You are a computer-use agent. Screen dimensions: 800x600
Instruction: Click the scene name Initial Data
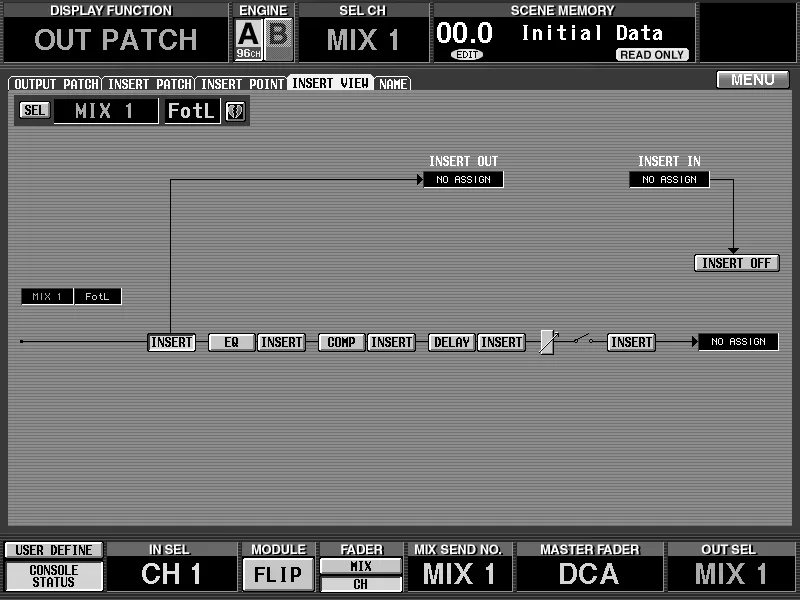[592, 34]
